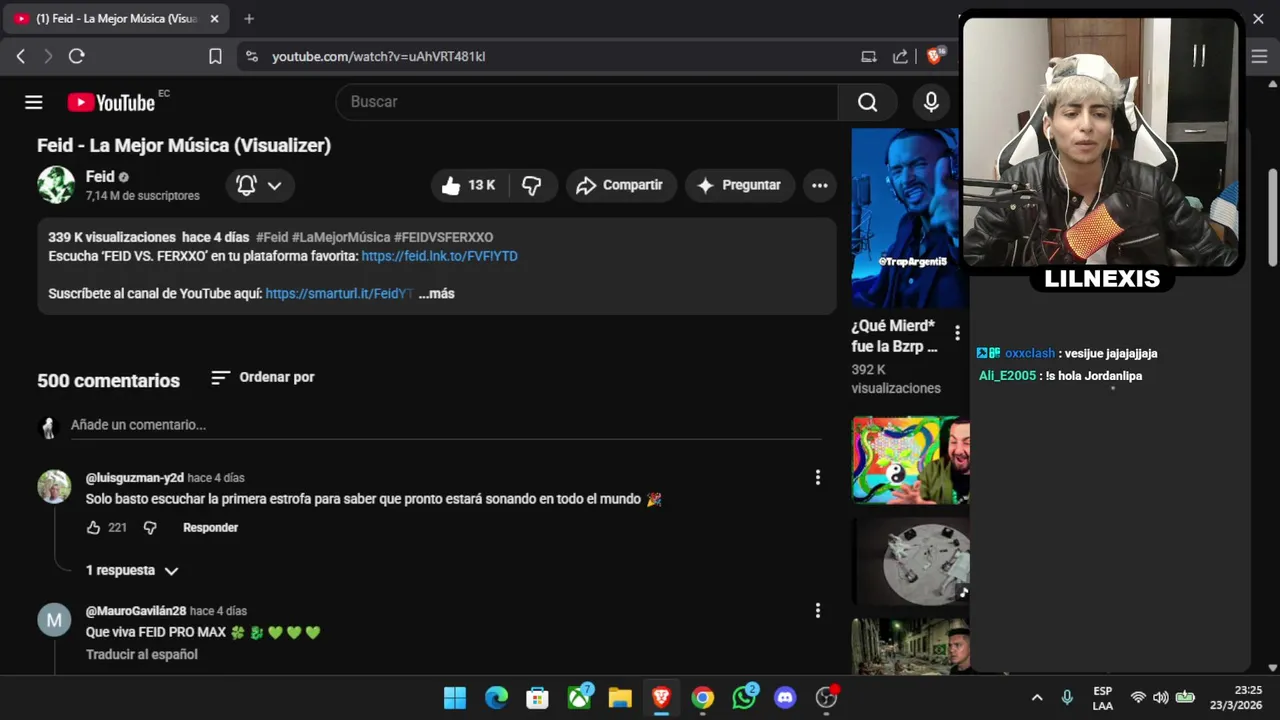Click the ESP LAA language indicator
Viewport: 1280px width, 720px height.
pyautogui.click(x=1102, y=698)
